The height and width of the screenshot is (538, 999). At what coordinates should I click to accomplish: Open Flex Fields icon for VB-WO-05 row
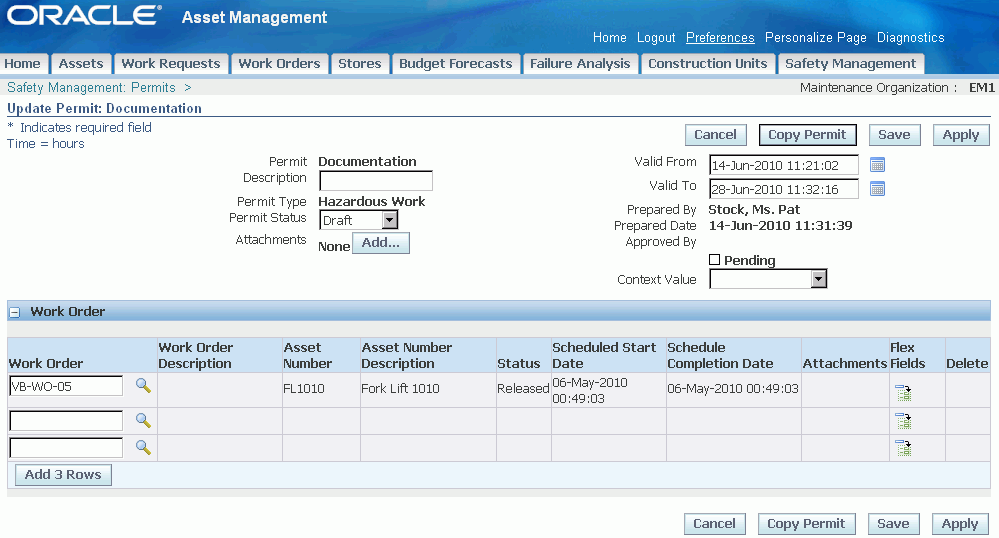pos(903,393)
